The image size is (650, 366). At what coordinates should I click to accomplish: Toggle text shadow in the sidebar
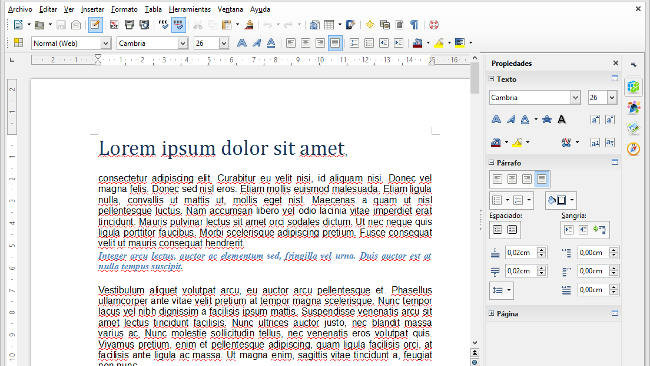coord(562,120)
